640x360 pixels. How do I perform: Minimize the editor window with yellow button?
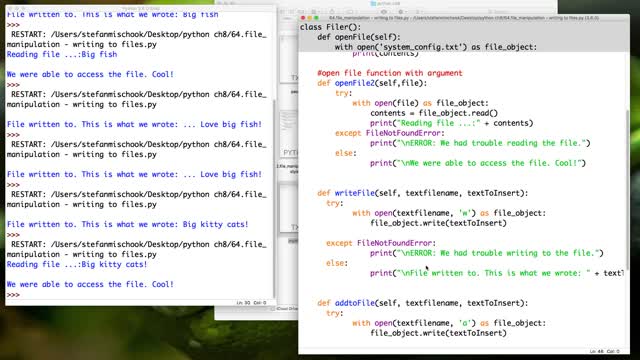(x=309, y=18)
